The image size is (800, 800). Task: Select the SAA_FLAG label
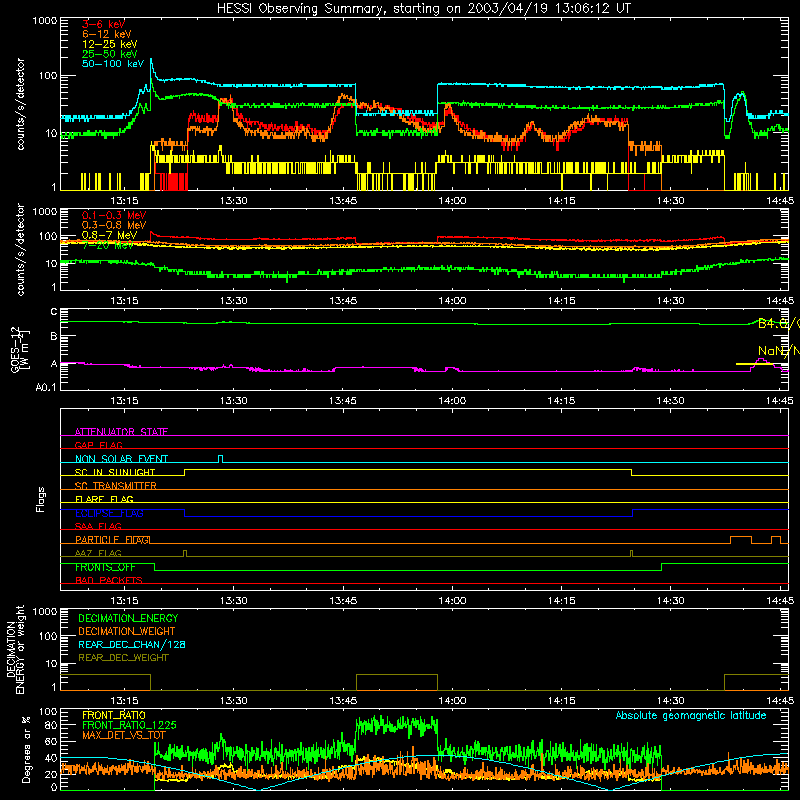pyautogui.click(x=98, y=526)
